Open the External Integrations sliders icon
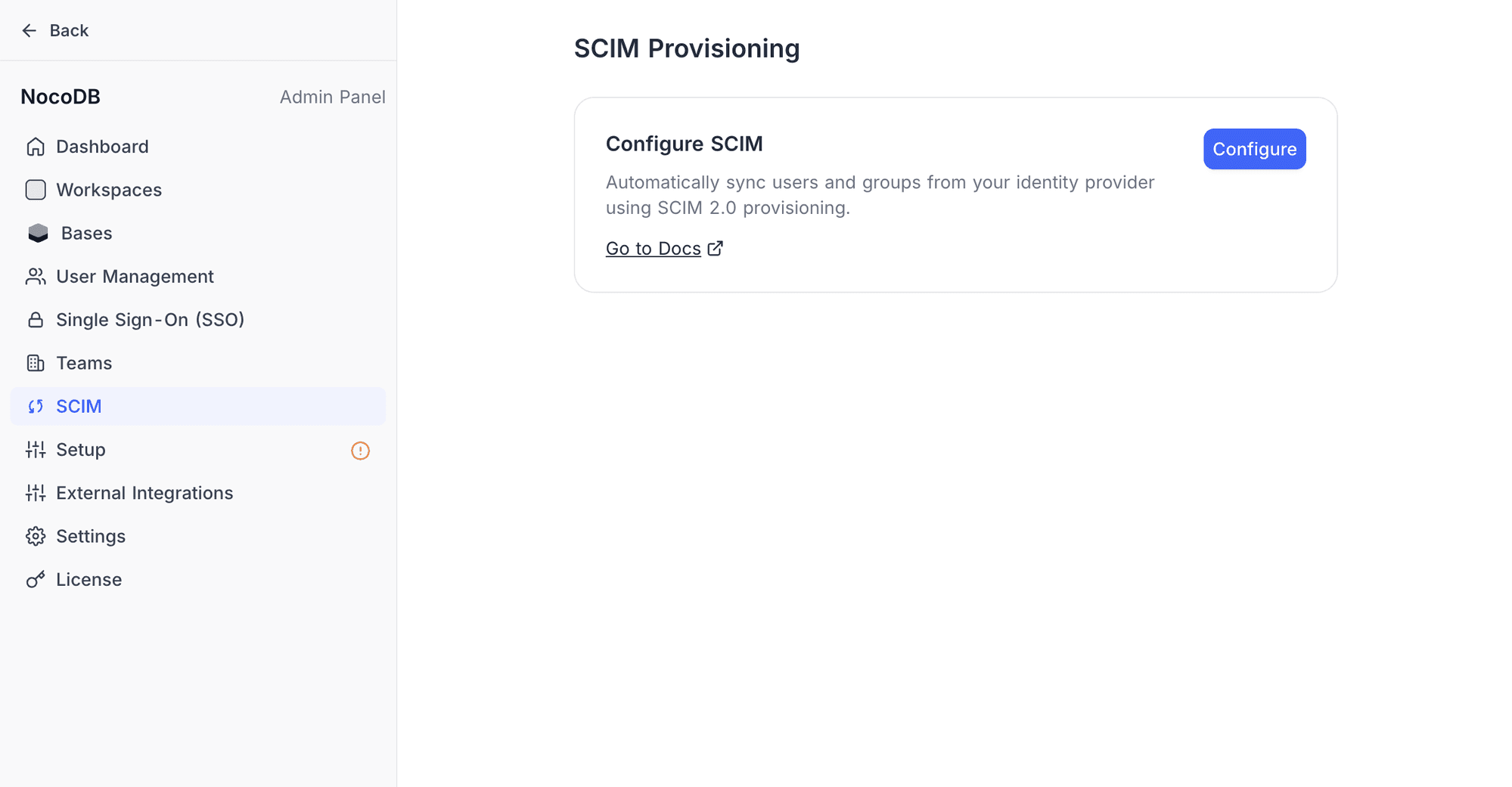 click(x=35, y=492)
